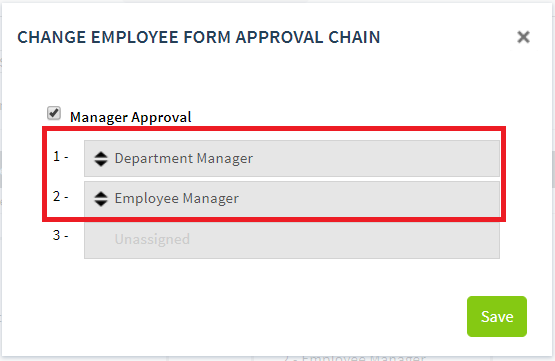The height and width of the screenshot is (361, 555).
Task: Click the Unassigned third approver slot
Action: (x=292, y=240)
